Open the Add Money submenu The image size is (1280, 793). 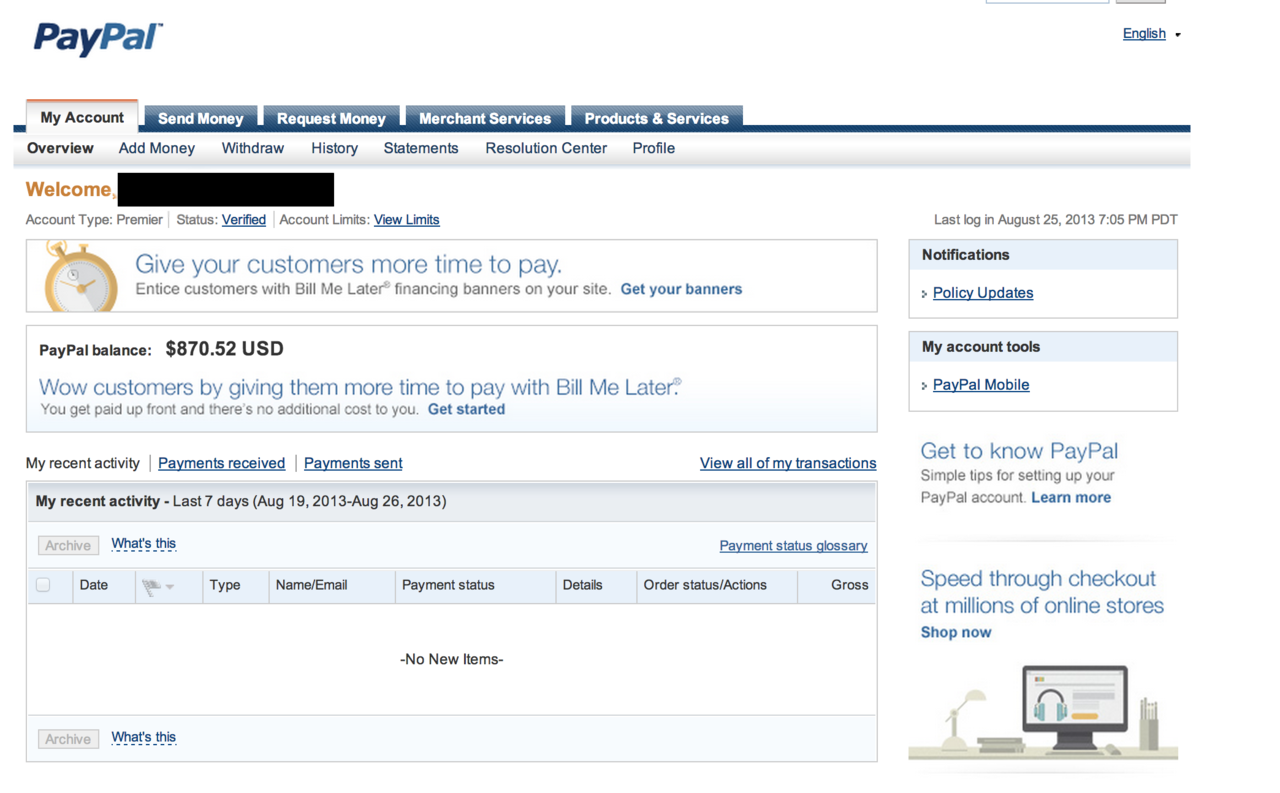157,148
